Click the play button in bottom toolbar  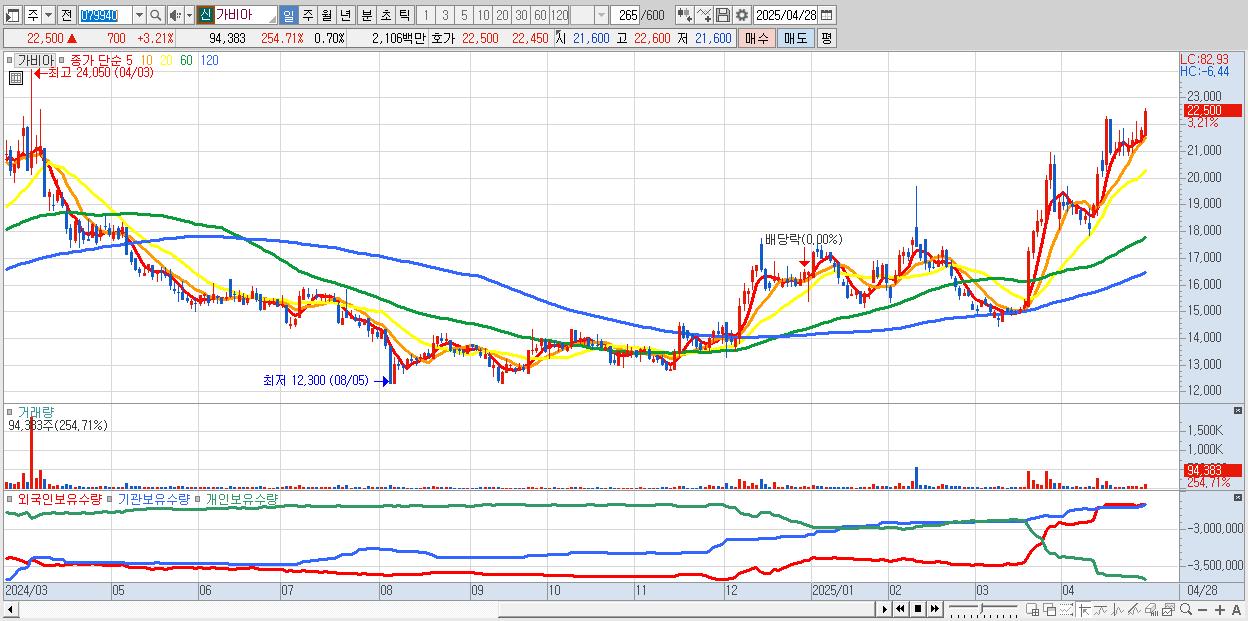pyautogui.click(x=885, y=608)
